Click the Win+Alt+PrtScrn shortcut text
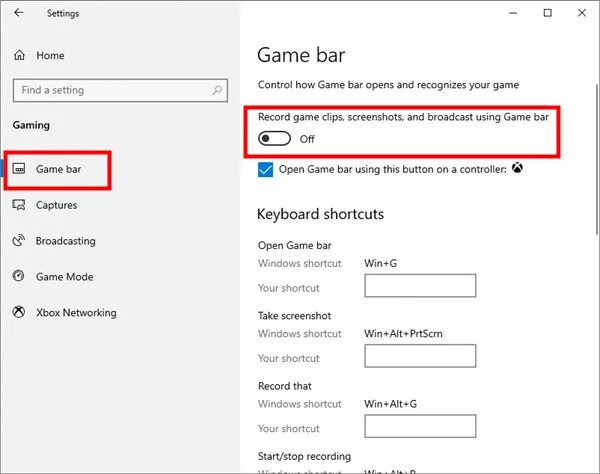 coord(403,334)
